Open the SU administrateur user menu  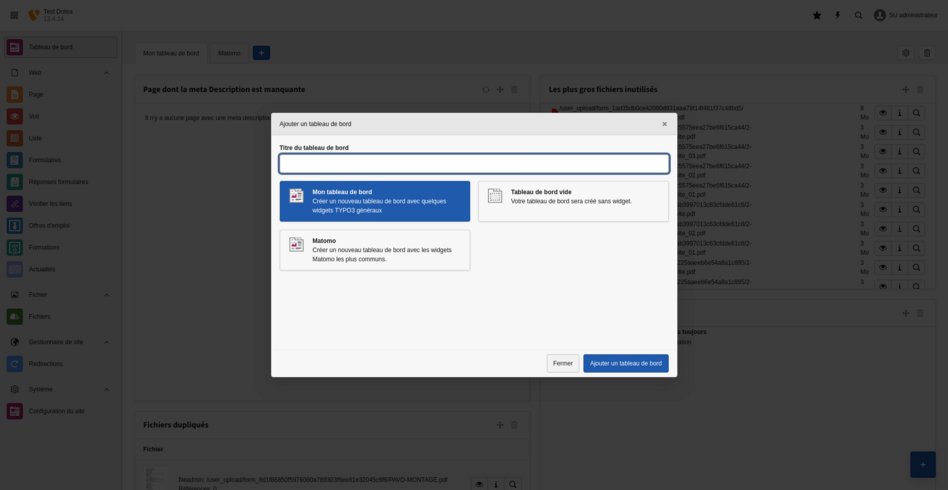[x=906, y=15]
